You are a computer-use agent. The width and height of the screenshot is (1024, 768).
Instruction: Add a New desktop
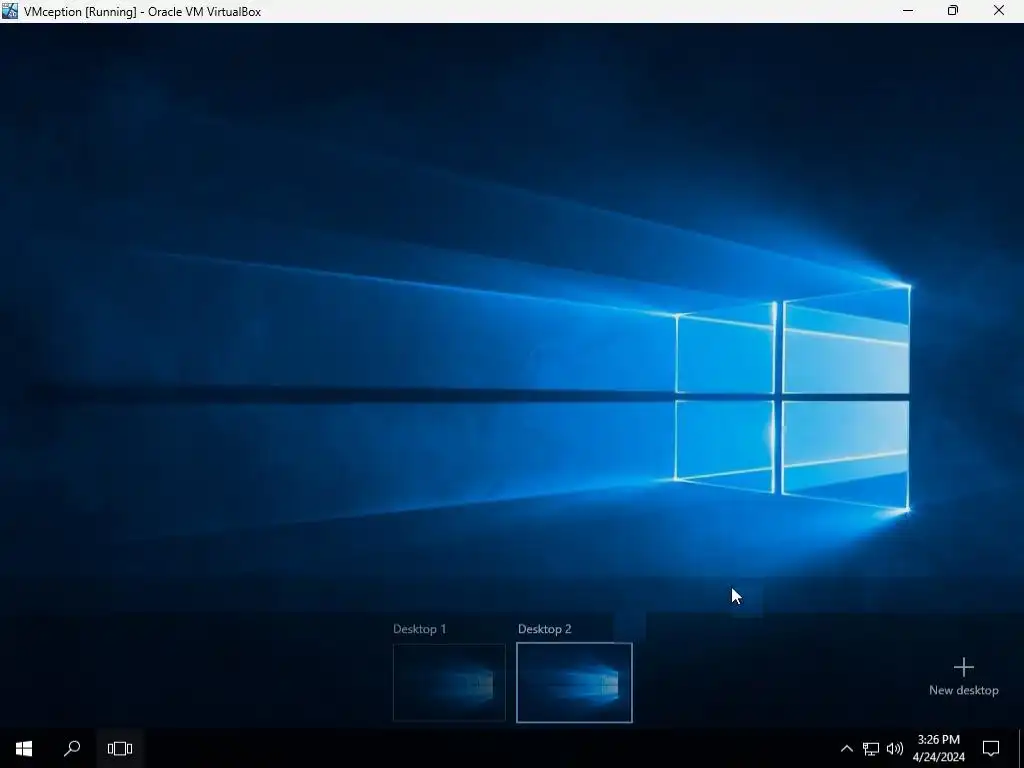pos(963,677)
